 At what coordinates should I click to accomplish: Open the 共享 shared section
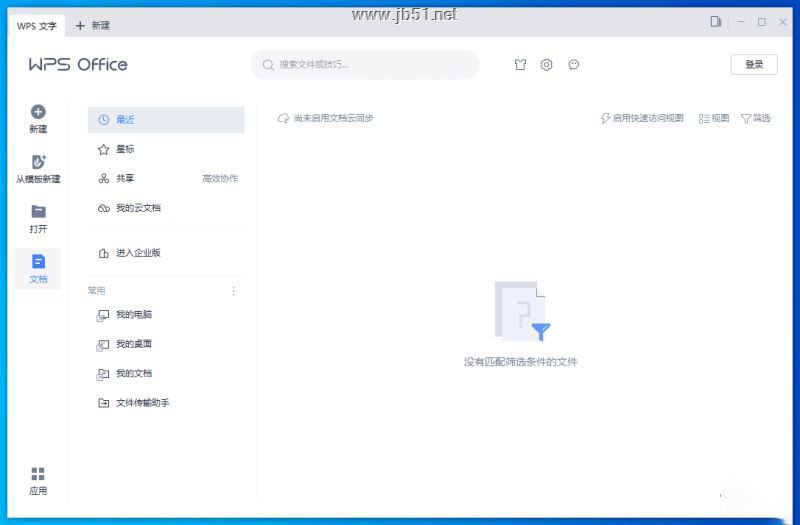[166, 179]
